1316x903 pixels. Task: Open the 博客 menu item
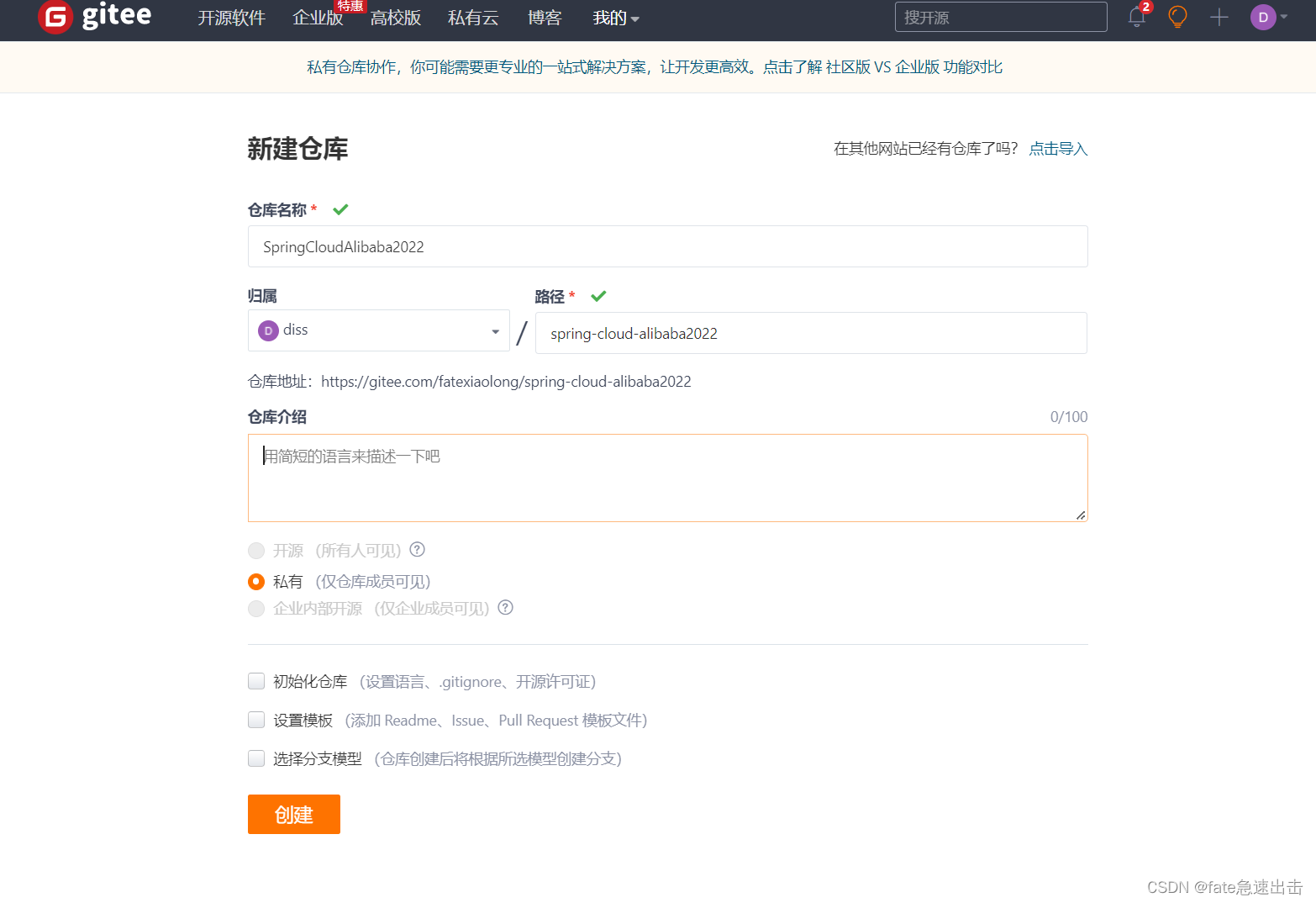pyautogui.click(x=545, y=18)
